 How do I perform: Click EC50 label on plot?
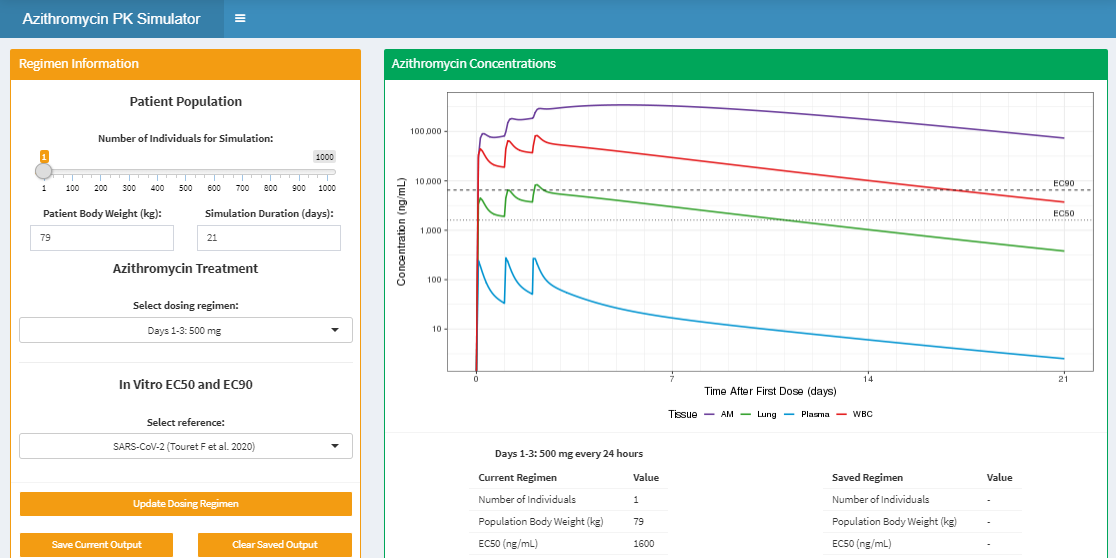point(1063,214)
